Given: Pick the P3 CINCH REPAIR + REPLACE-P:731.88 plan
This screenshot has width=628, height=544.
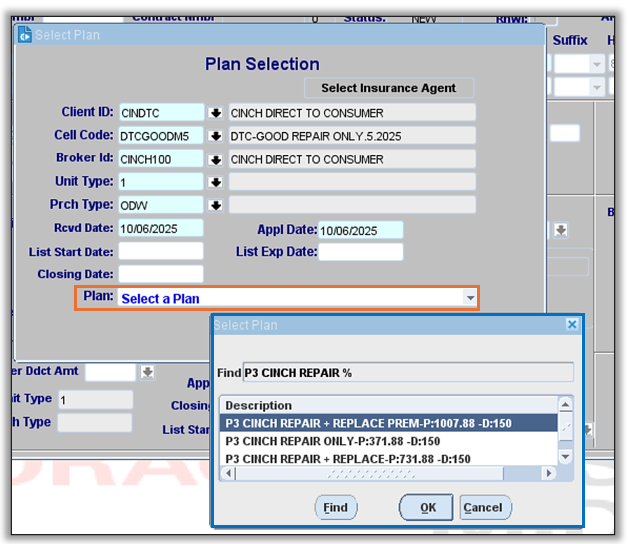Looking at the screenshot, I should coord(348,459).
